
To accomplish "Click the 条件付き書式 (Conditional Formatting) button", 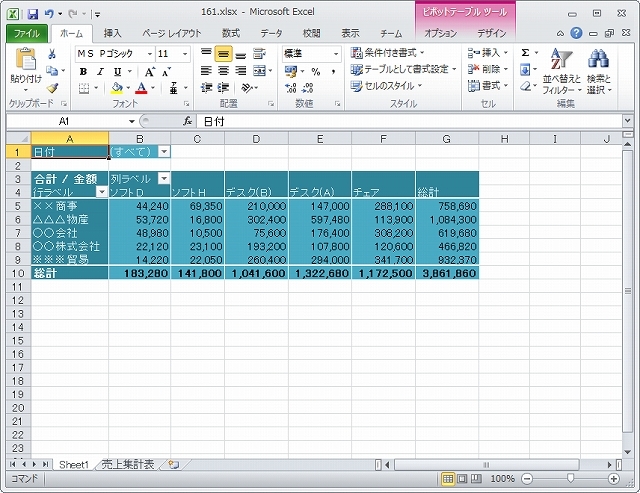I will point(388,52).
